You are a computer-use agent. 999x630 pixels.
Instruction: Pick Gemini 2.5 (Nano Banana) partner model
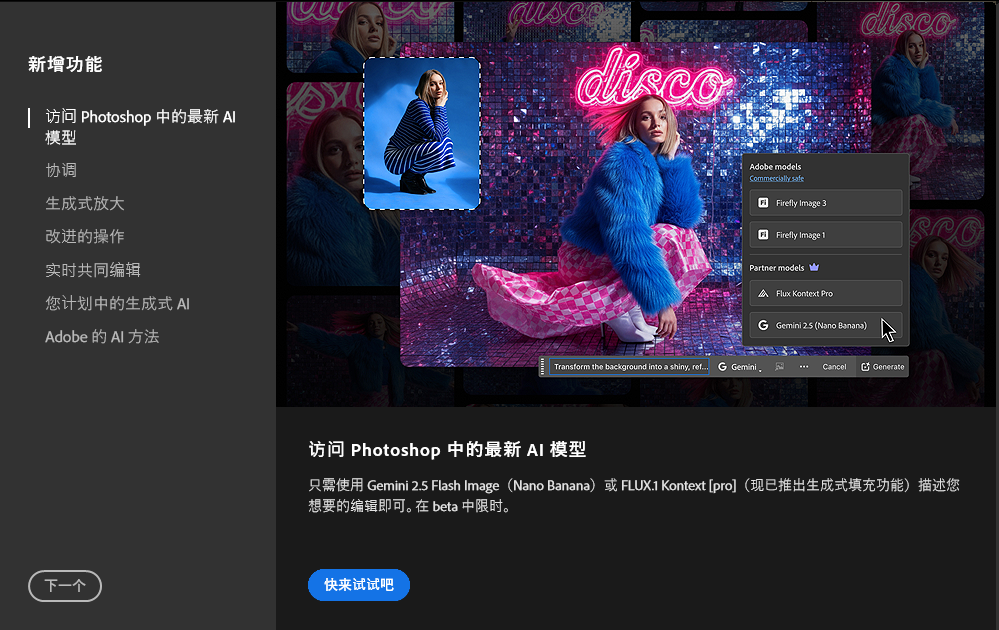tap(826, 326)
